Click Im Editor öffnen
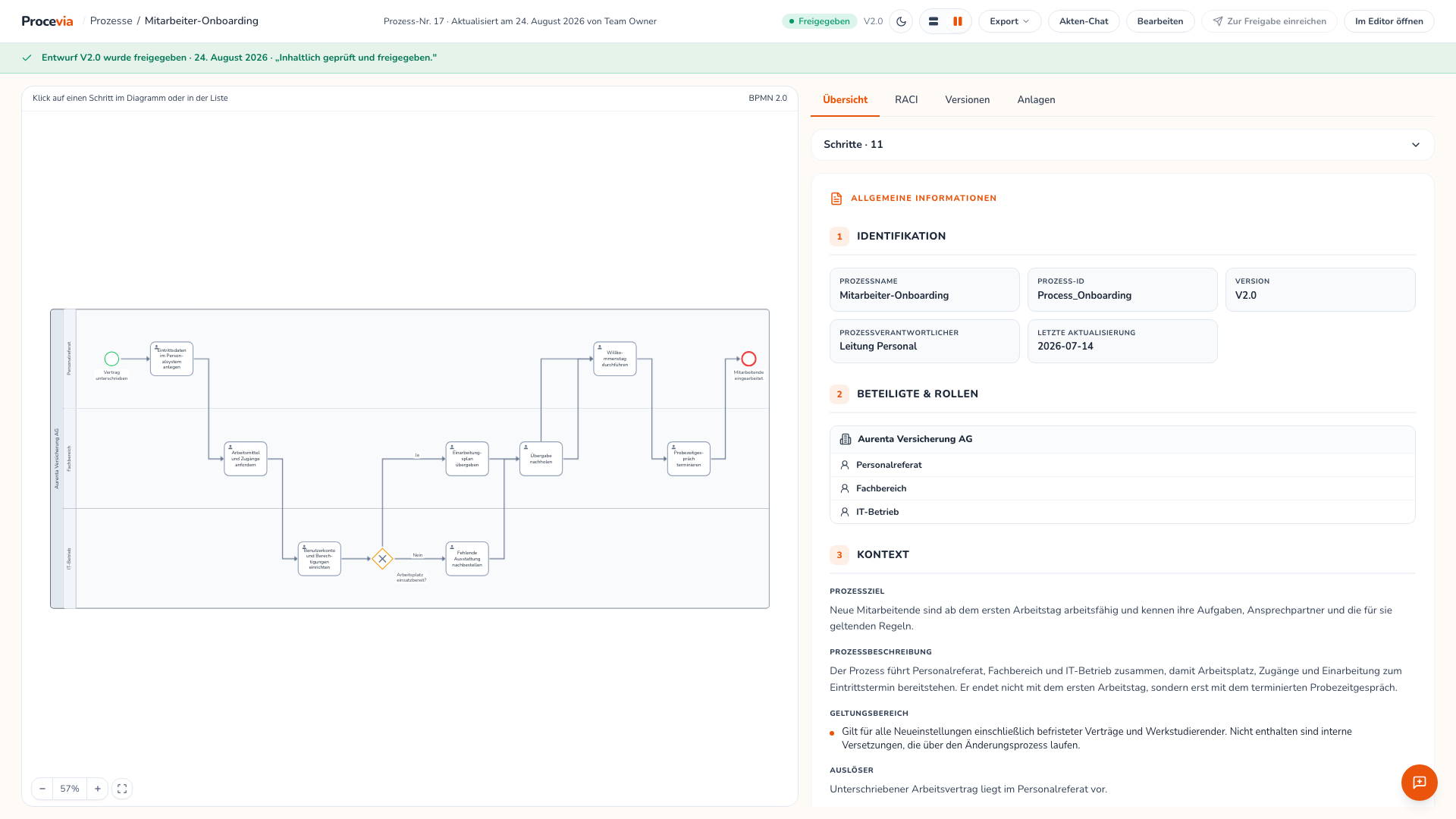 pyautogui.click(x=1389, y=21)
